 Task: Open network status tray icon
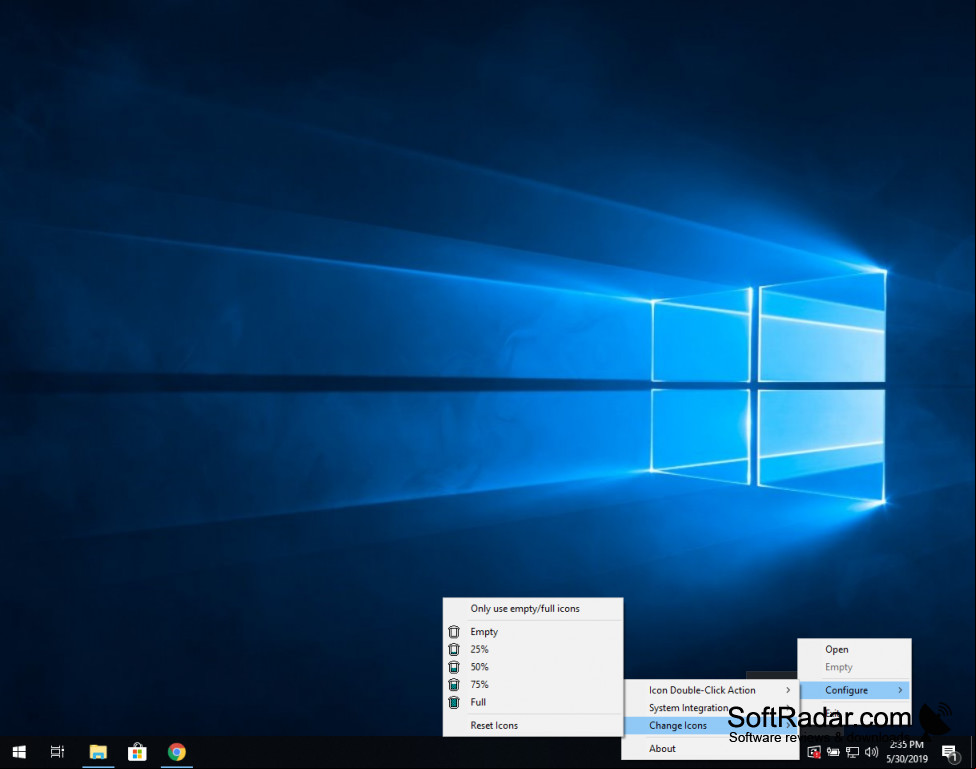pos(852,752)
